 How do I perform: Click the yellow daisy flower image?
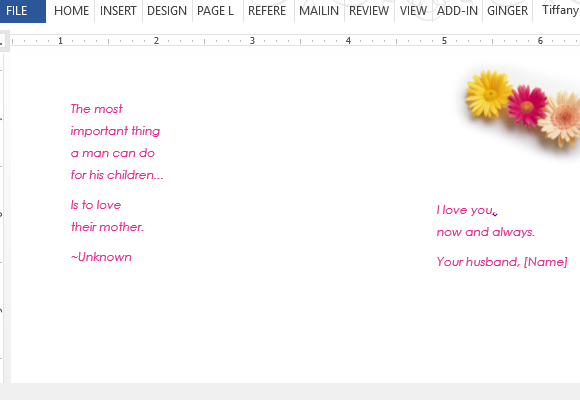click(489, 94)
